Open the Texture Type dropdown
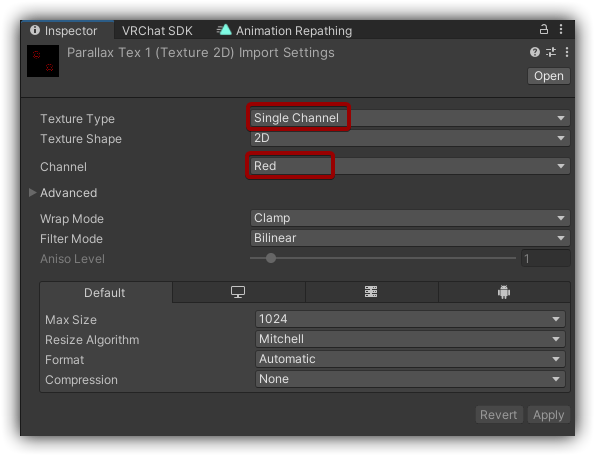The height and width of the screenshot is (456, 595). [x=410, y=118]
